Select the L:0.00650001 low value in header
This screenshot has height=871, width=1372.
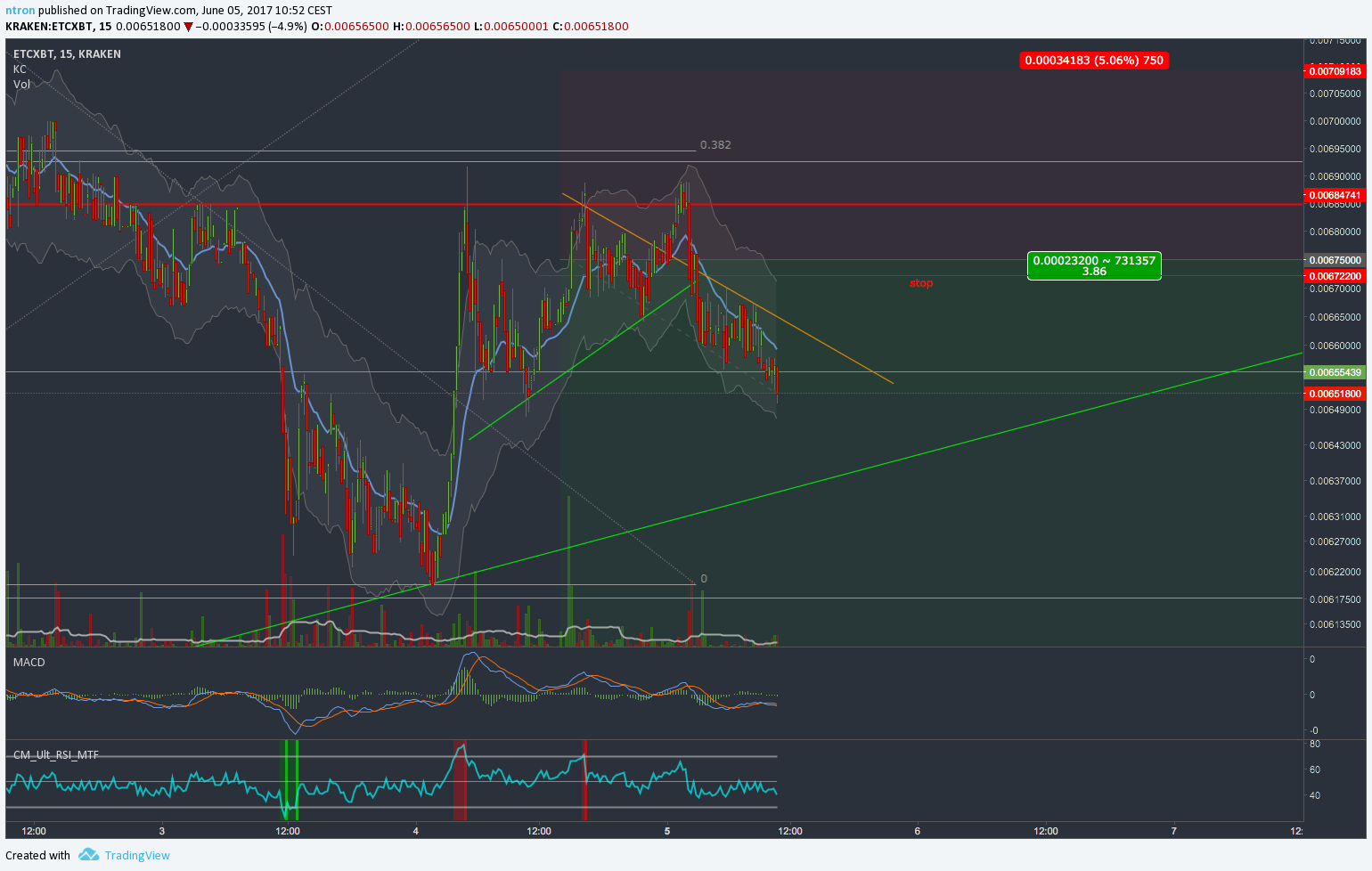coord(511,26)
